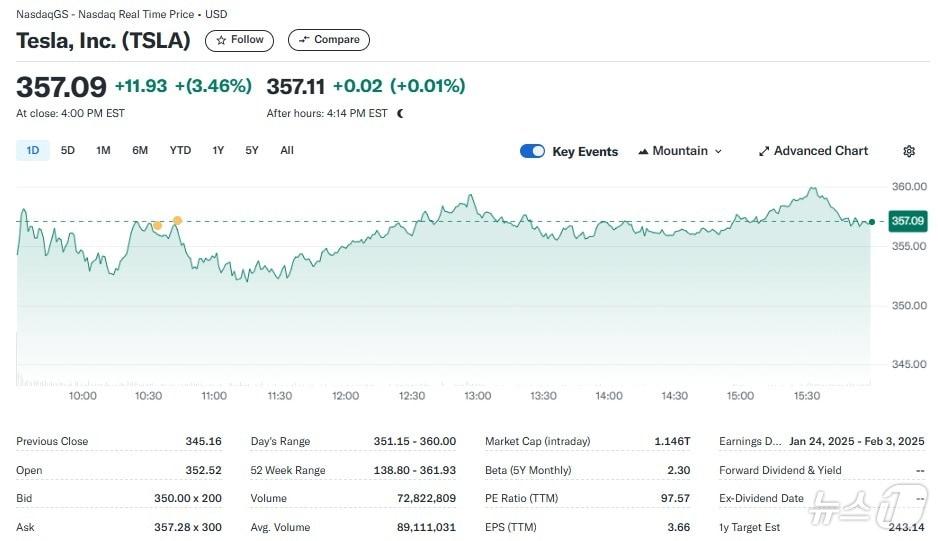The width and height of the screenshot is (938, 541).
Task: Select the 1M range tab
Action: [103, 150]
